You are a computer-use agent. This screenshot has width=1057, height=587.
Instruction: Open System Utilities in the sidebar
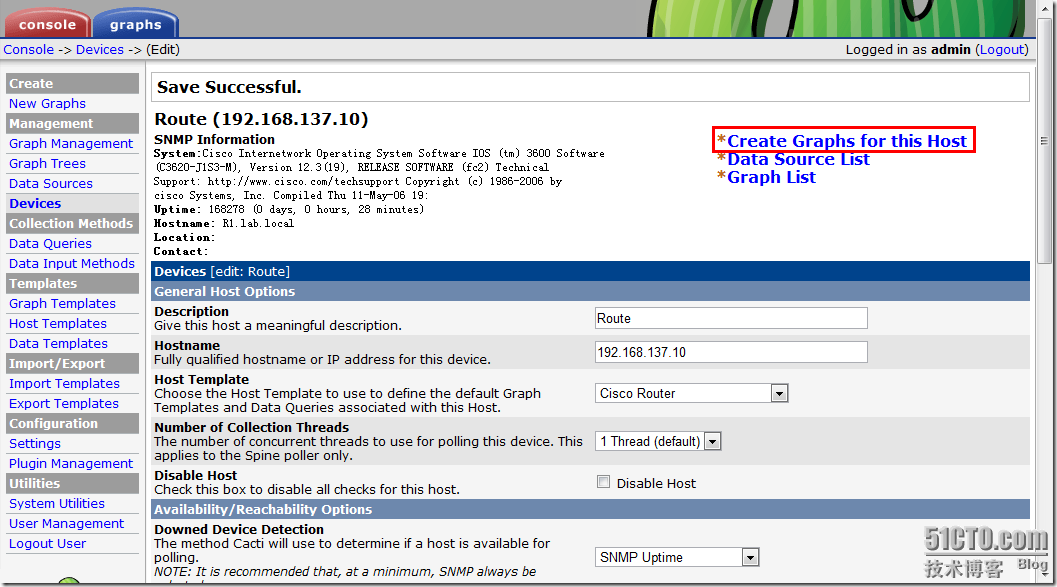[57, 503]
